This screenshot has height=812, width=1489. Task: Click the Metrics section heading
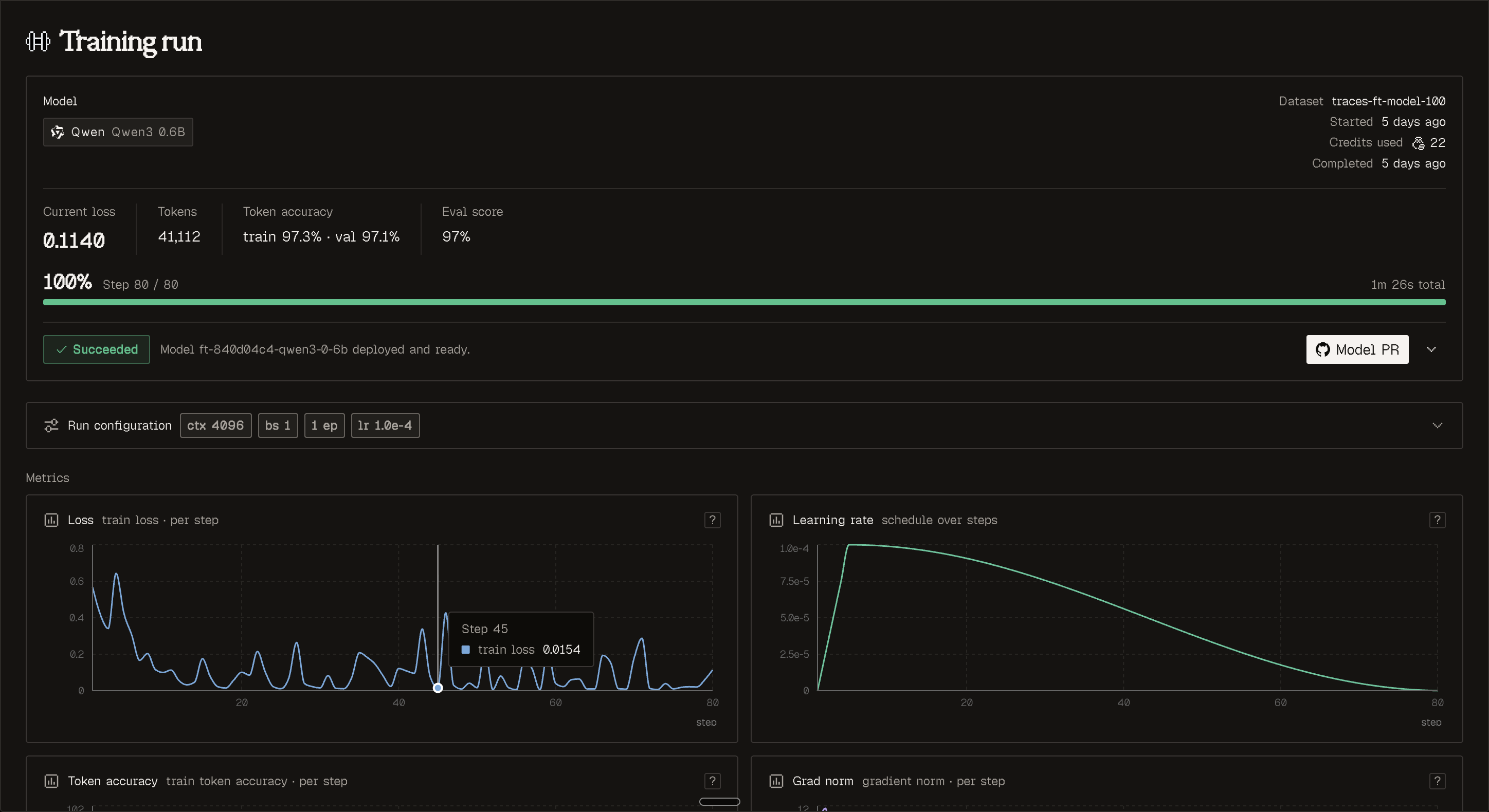pos(47,478)
